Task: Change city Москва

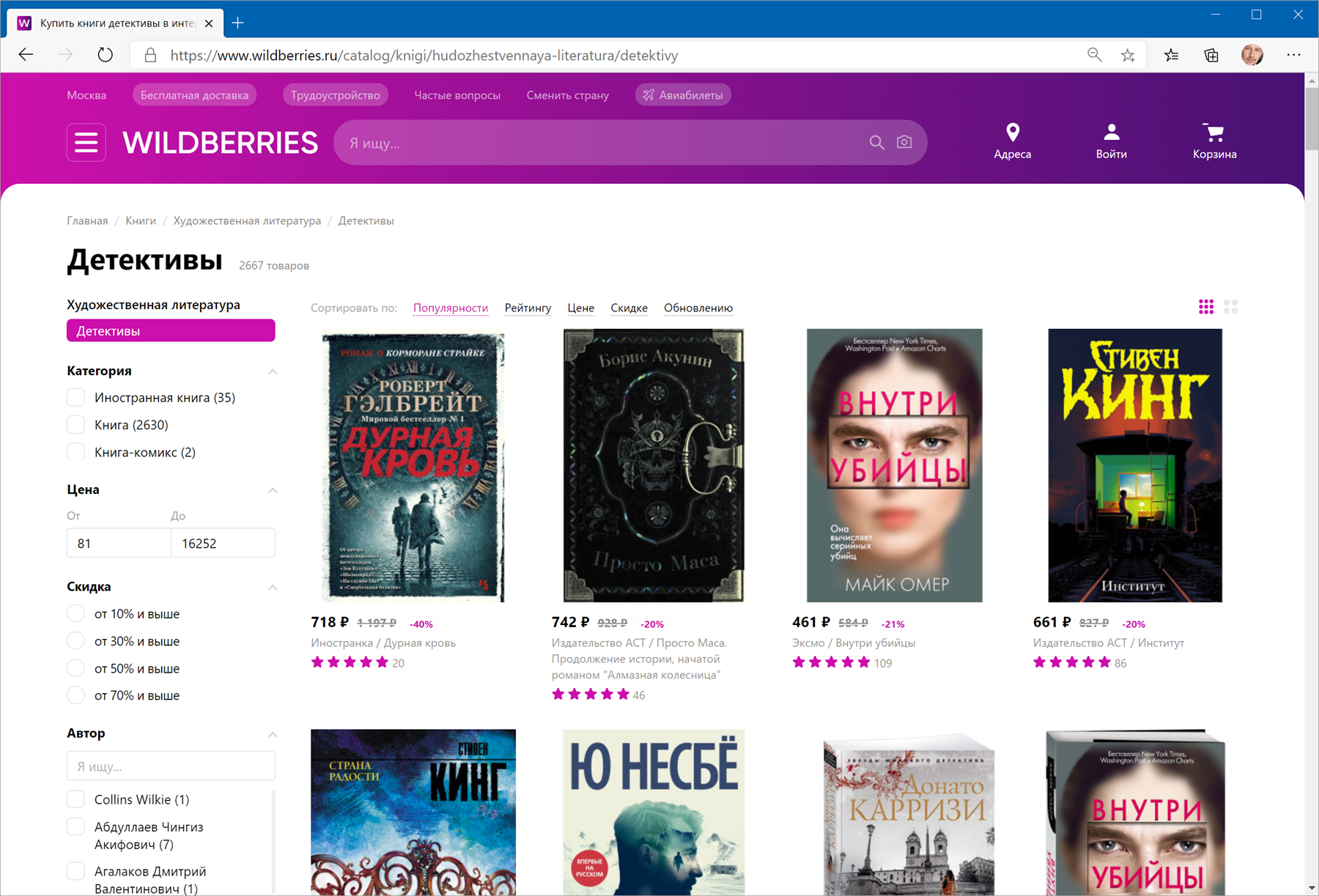Action: 86,95
